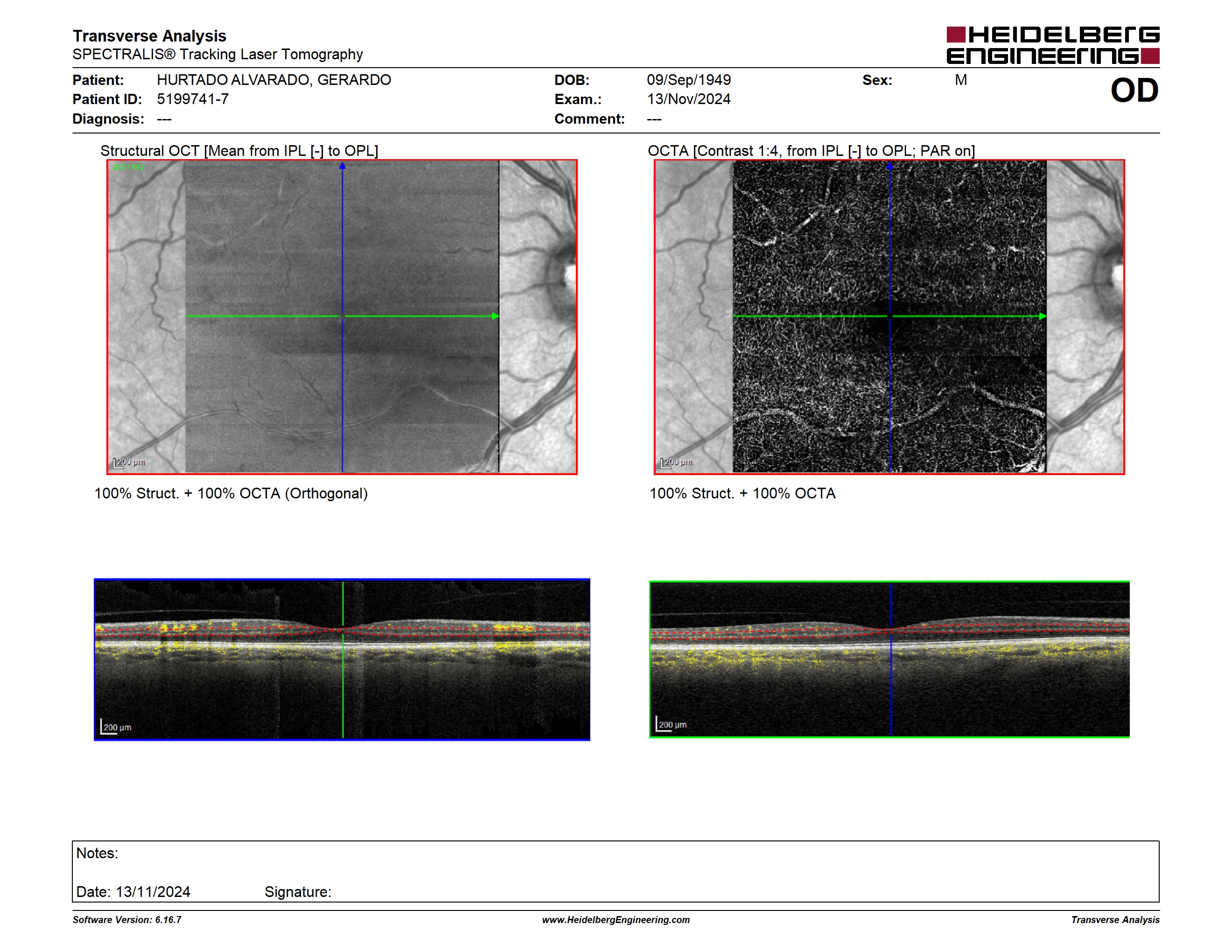The image size is (1232, 952).
Task: Click the 'Comment:' field label
Action: coord(589,119)
